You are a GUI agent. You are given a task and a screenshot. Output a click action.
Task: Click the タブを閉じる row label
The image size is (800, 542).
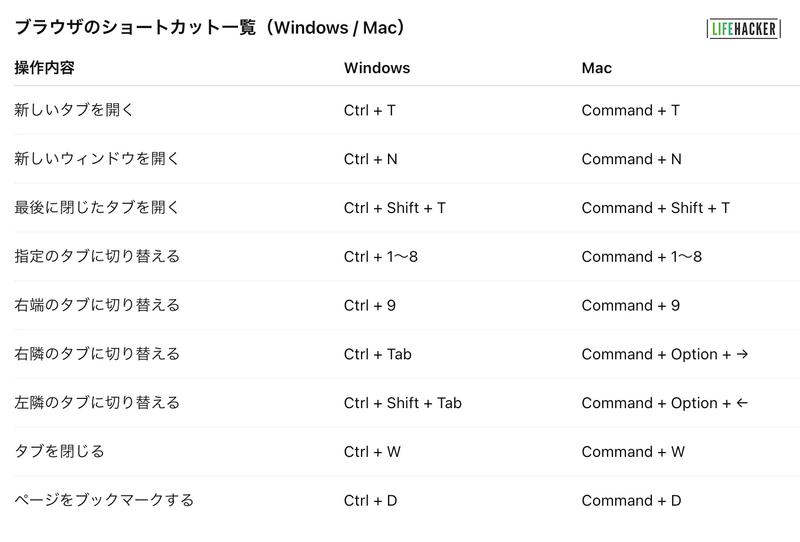point(59,452)
